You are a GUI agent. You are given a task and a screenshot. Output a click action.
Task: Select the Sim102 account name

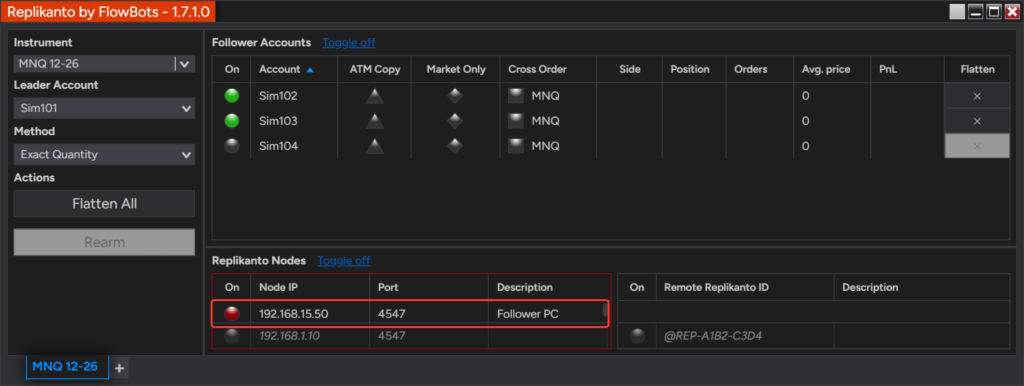pyautogui.click(x=278, y=96)
